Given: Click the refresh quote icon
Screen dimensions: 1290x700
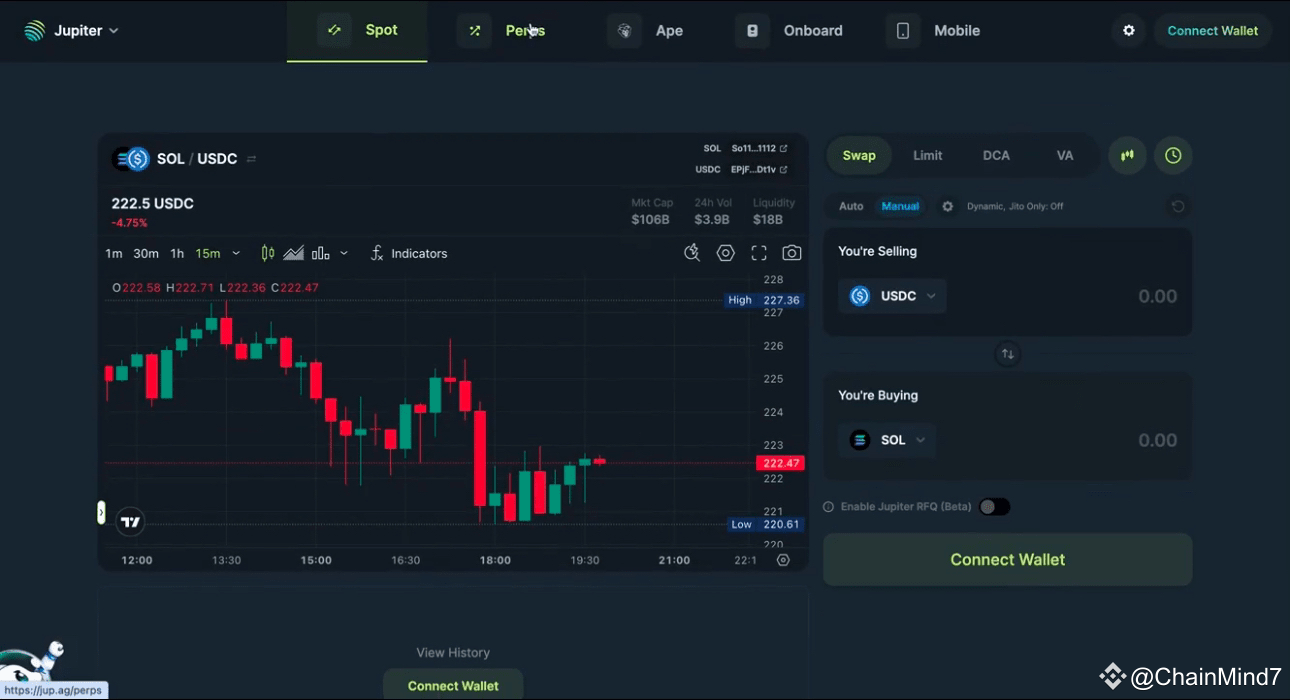Looking at the screenshot, I should (x=1178, y=206).
